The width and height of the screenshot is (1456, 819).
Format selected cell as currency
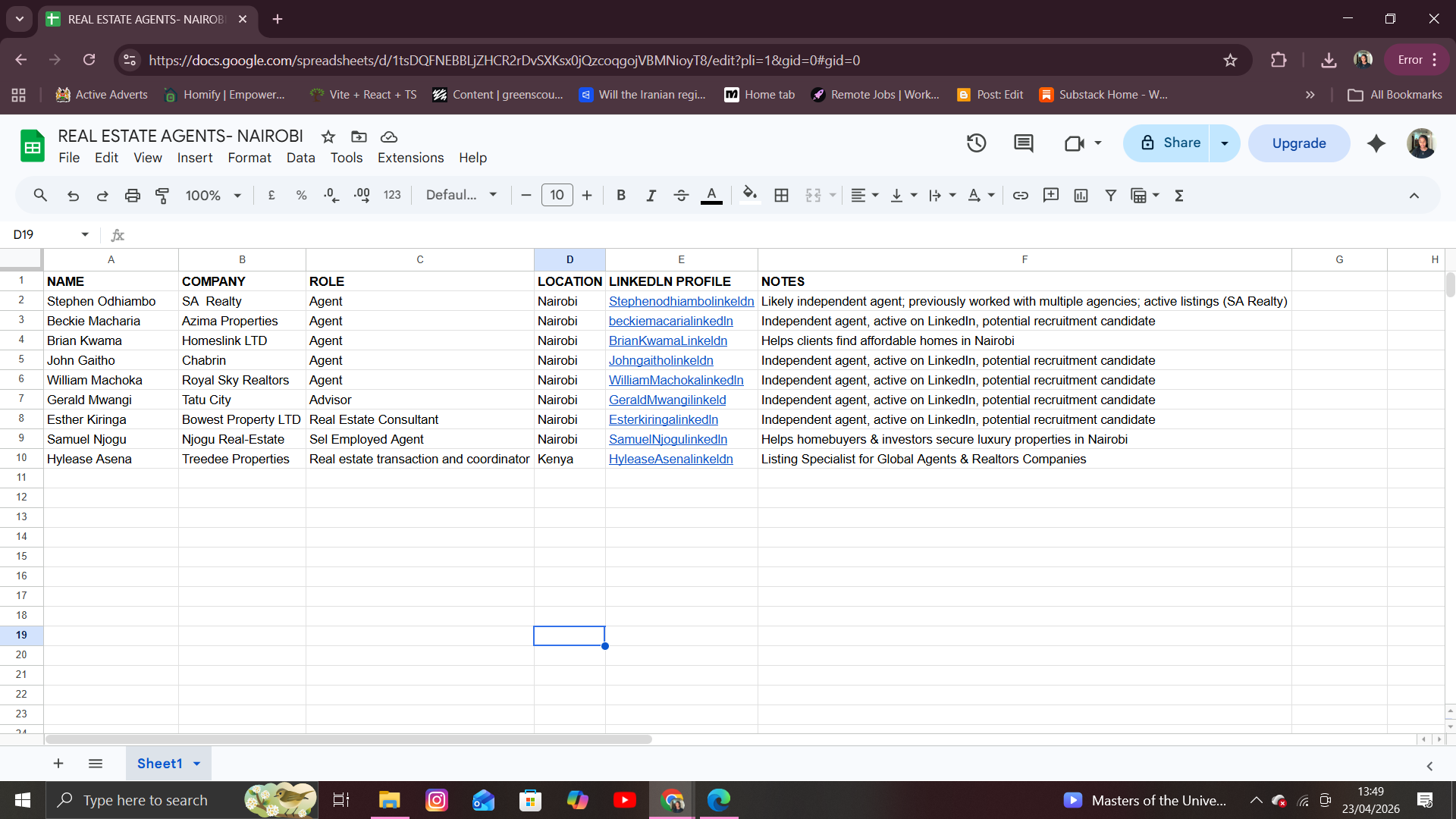[x=271, y=196]
